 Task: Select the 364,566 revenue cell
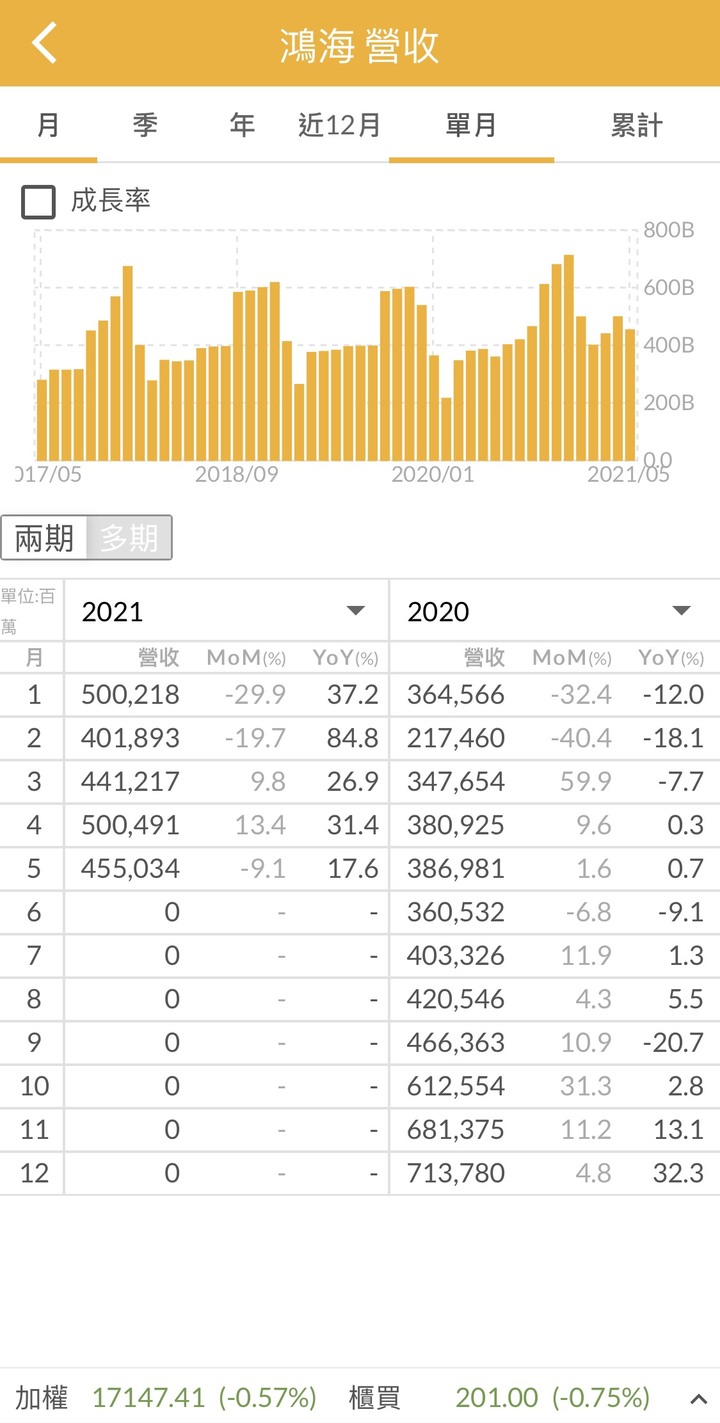tap(456, 695)
